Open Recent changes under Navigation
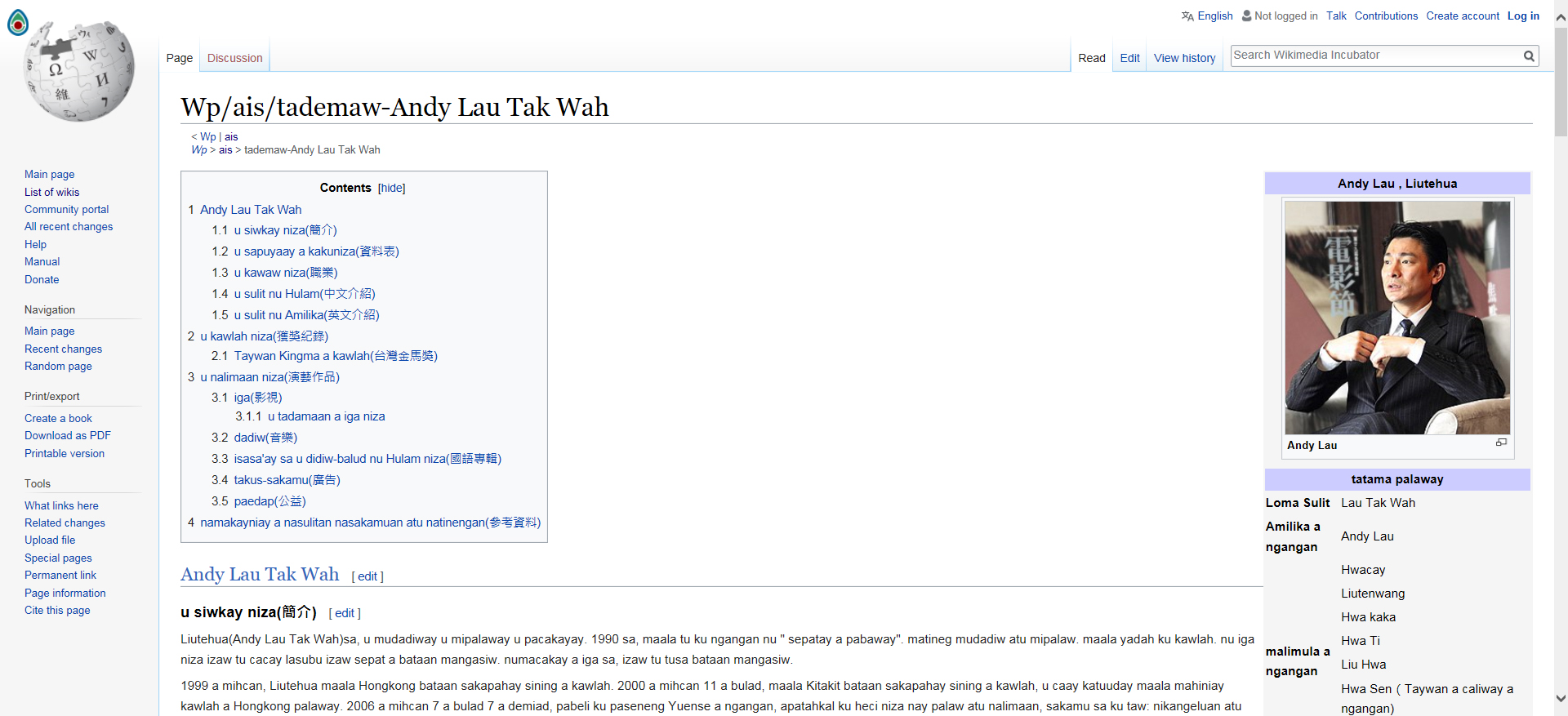 click(64, 349)
